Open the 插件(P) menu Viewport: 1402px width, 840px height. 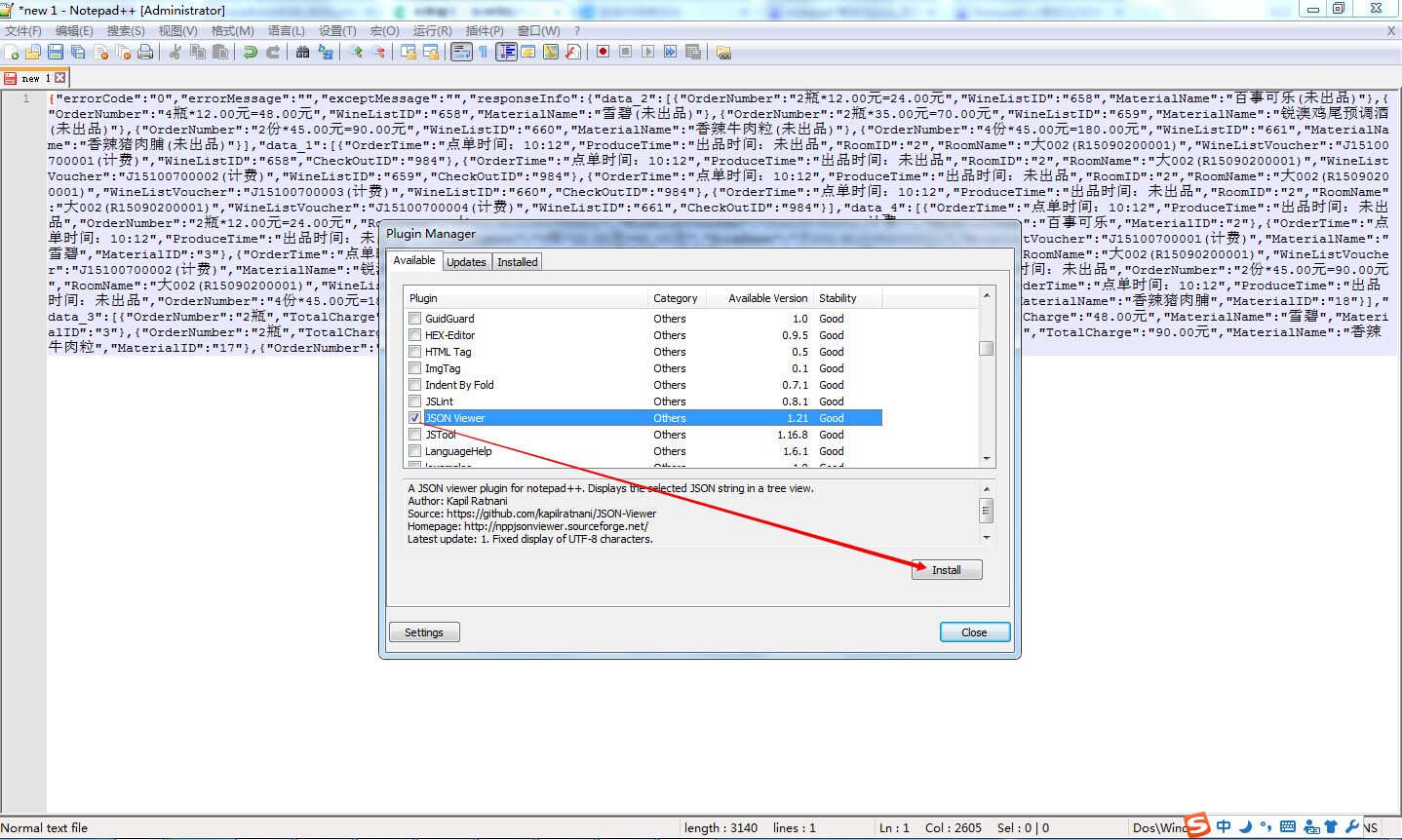tap(485, 31)
